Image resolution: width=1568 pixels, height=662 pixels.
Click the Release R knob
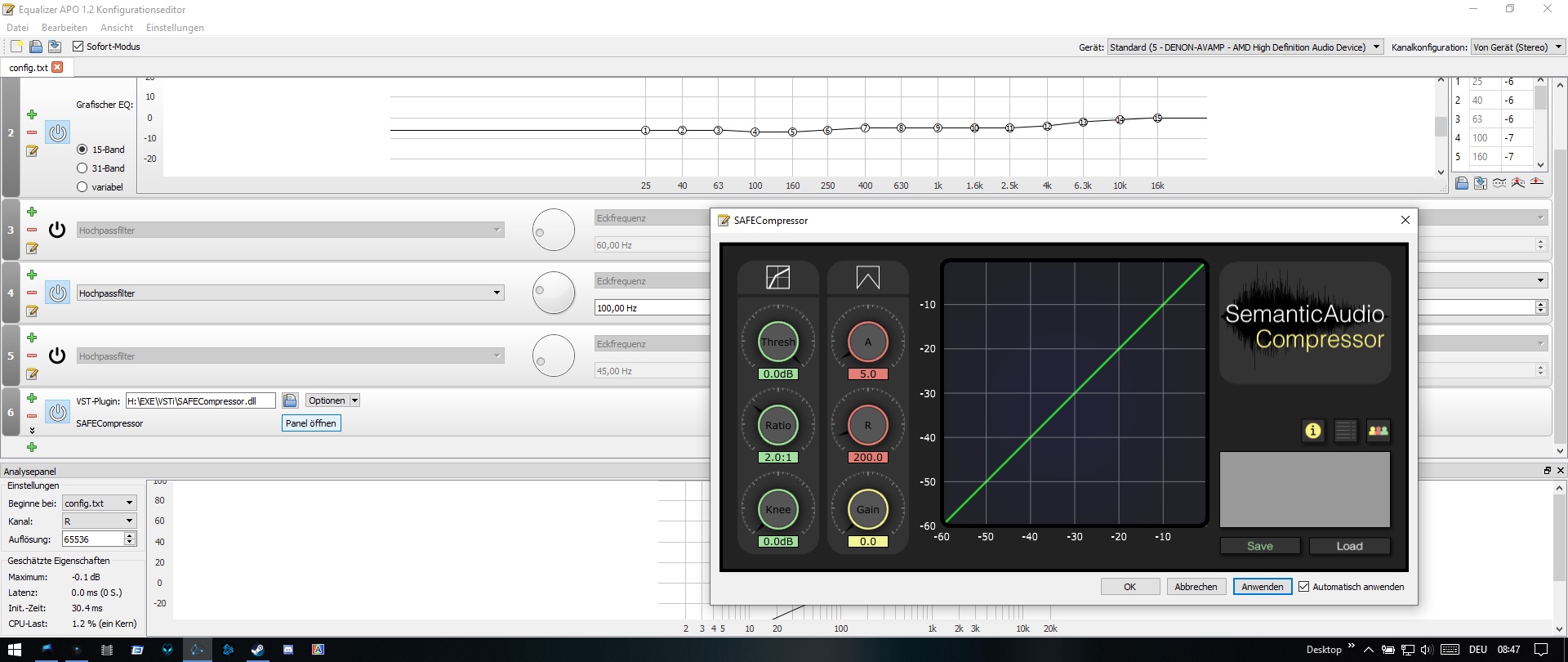[x=868, y=425]
